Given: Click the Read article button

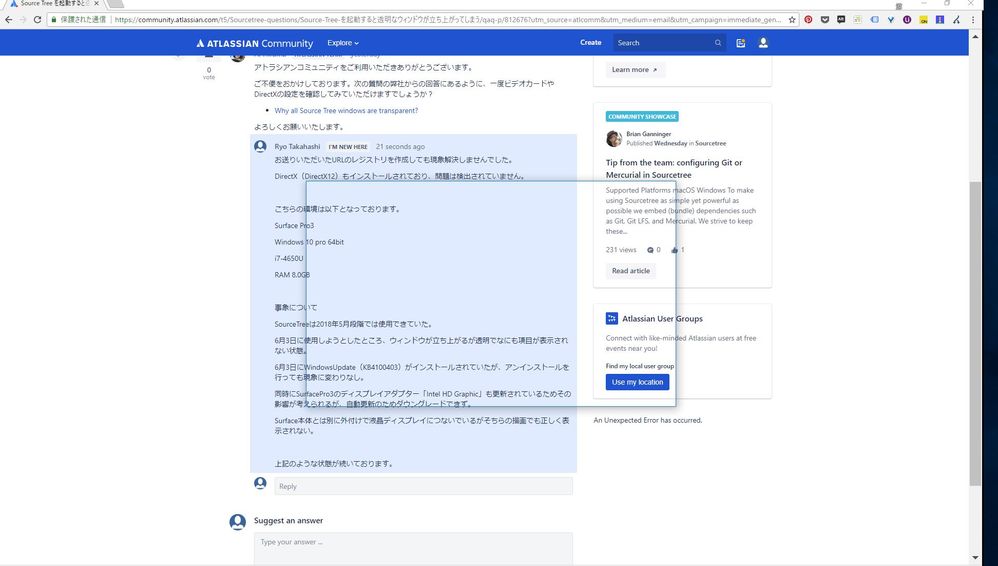Looking at the screenshot, I should [631, 271].
